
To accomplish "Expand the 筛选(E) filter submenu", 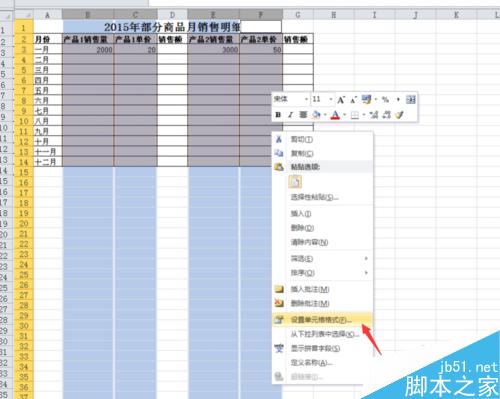I will [x=366, y=258].
